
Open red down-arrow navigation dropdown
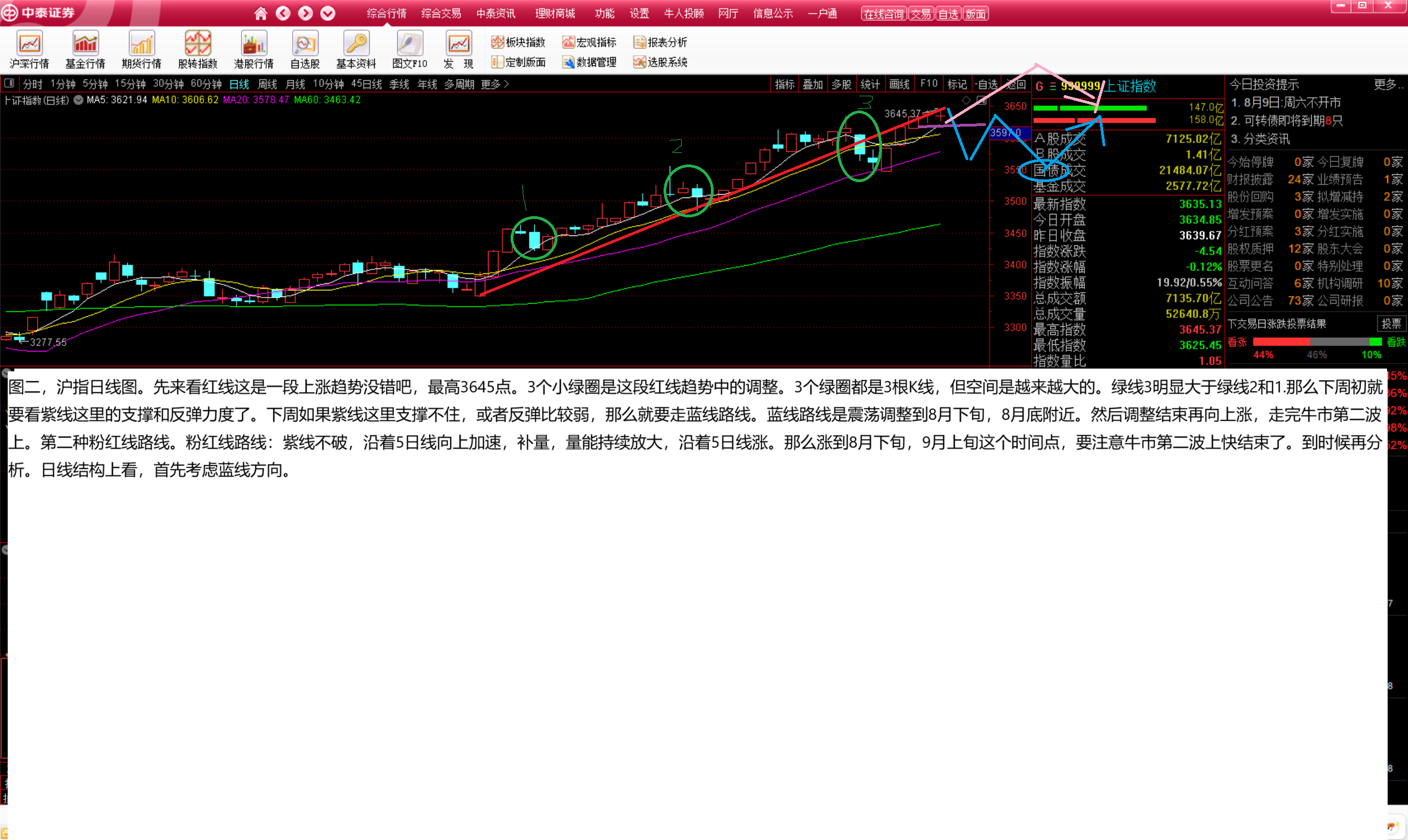328,13
